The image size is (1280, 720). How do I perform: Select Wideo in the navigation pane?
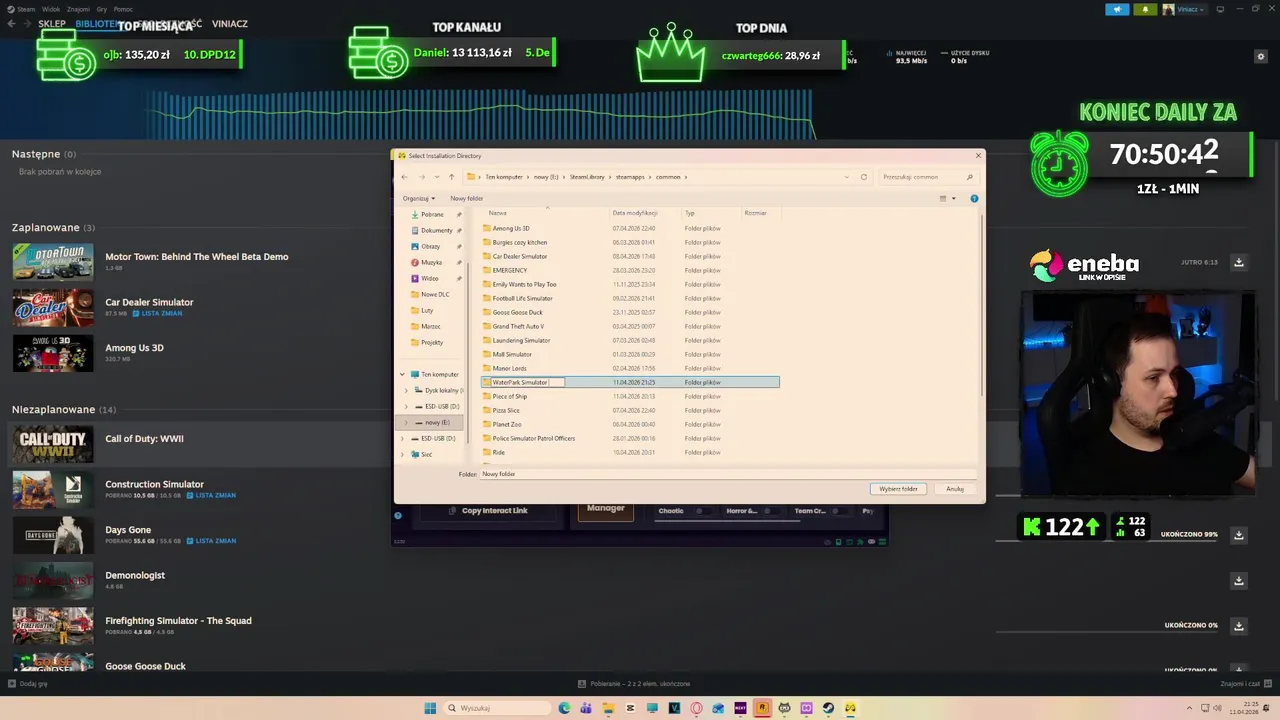[429, 278]
